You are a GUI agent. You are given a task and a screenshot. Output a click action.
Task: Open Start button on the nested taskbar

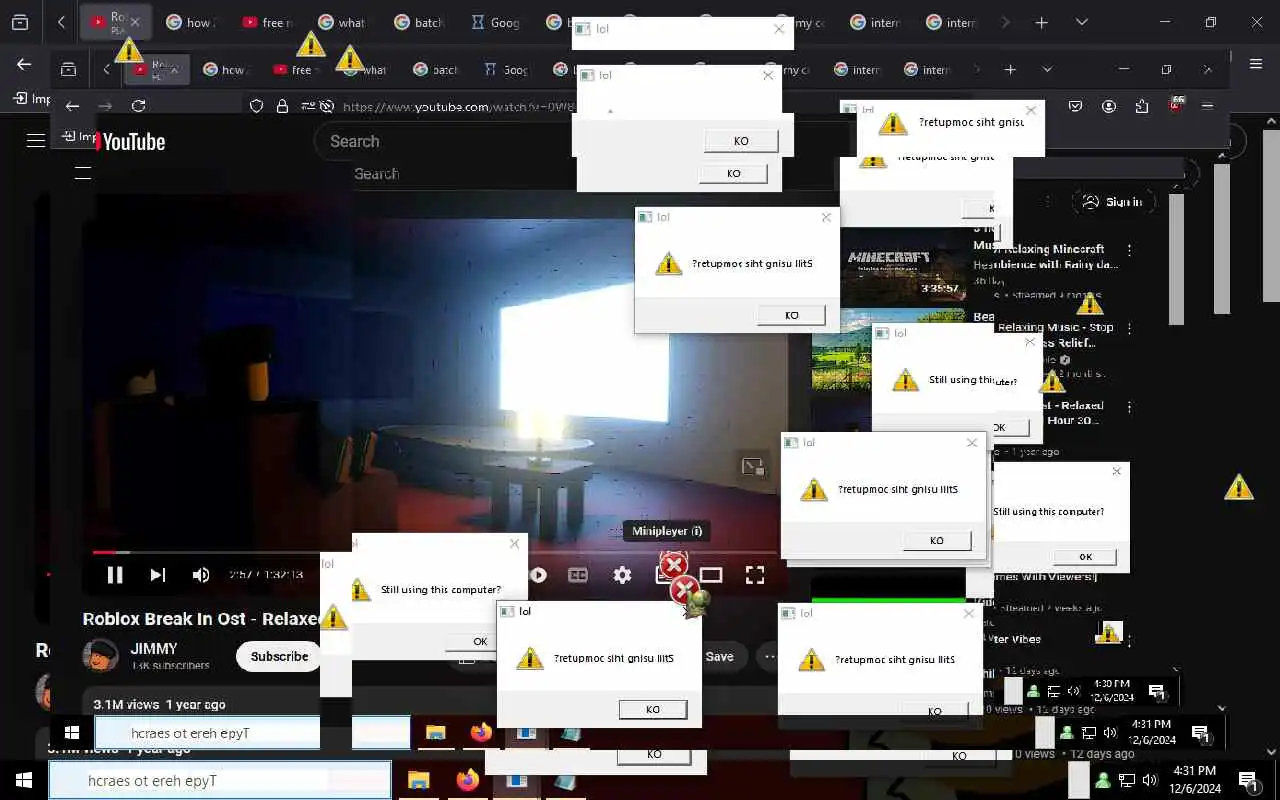click(71, 733)
